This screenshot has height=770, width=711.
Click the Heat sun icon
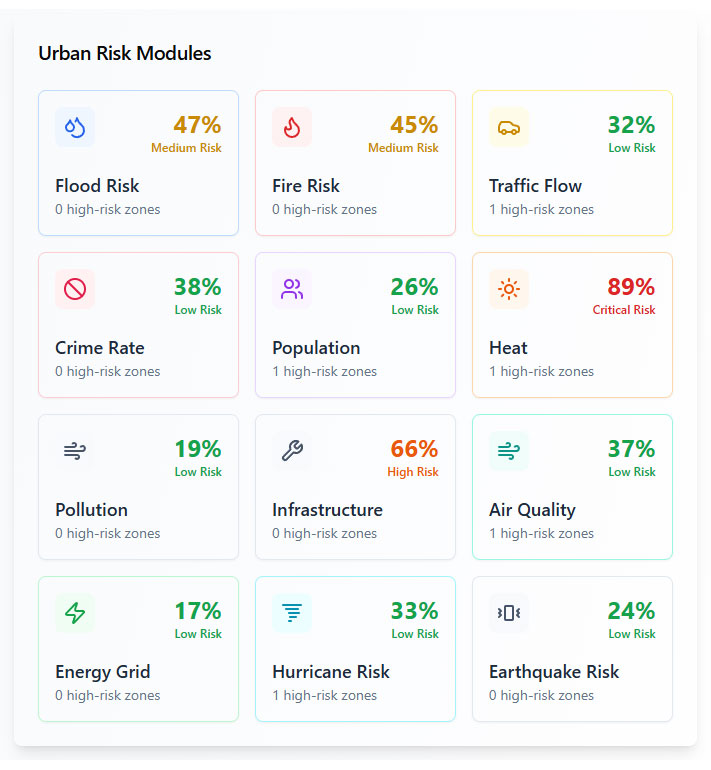(x=509, y=289)
